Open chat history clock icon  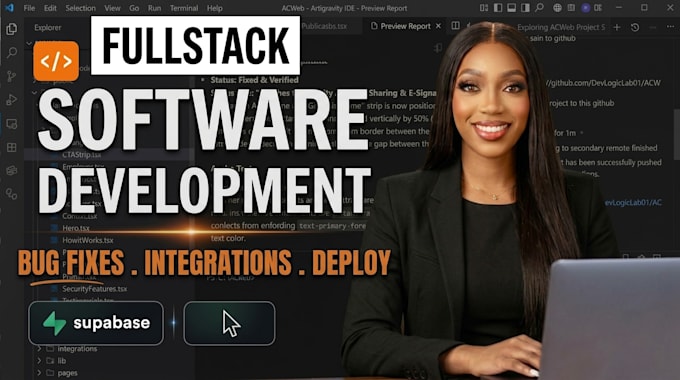click(x=635, y=27)
